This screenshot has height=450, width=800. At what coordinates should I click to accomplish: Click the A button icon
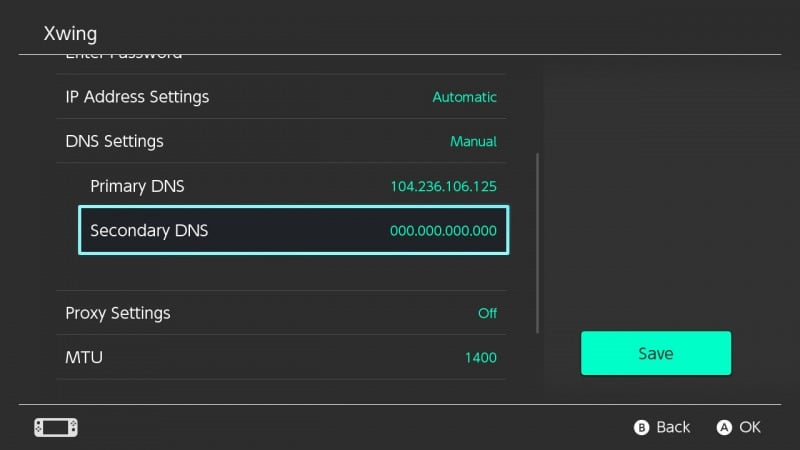(x=724, y=428)
